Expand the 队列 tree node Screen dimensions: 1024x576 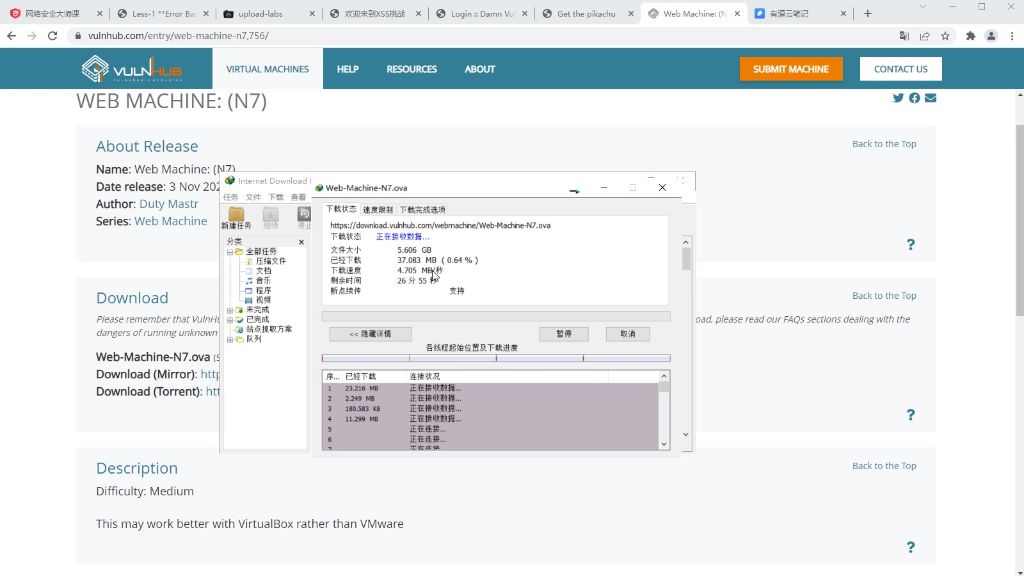click(x=230, y=340)
